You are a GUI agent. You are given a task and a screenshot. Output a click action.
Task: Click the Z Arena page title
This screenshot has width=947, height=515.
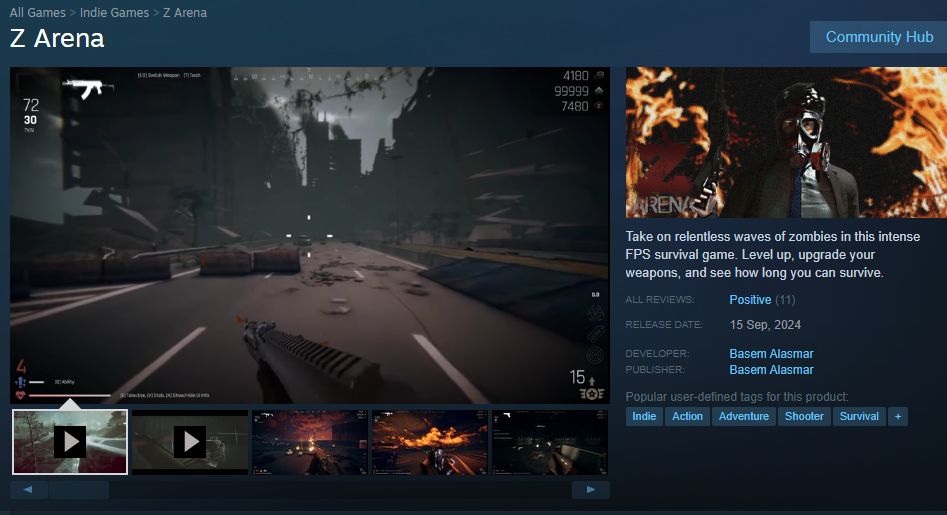click(x=57, y=39)
